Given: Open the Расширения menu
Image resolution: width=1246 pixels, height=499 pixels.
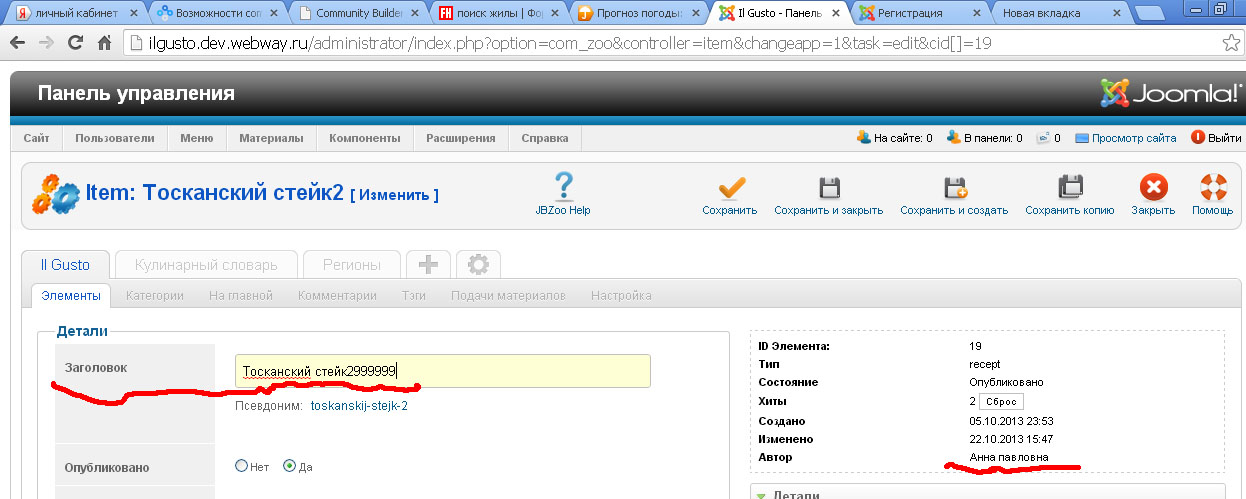Looking at the screenshot, I should 460,138.
